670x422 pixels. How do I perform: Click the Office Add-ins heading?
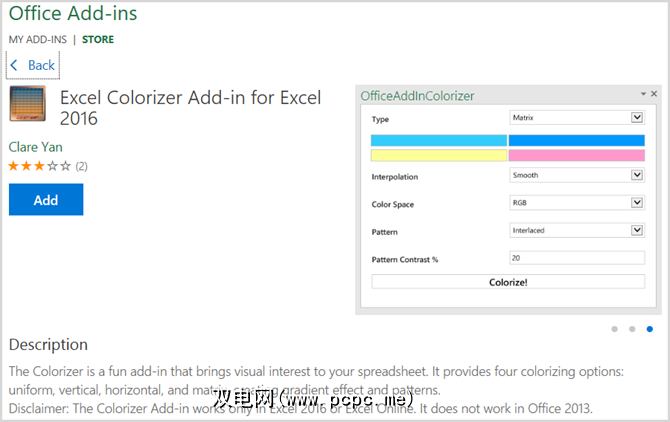(x=73, y=13)
